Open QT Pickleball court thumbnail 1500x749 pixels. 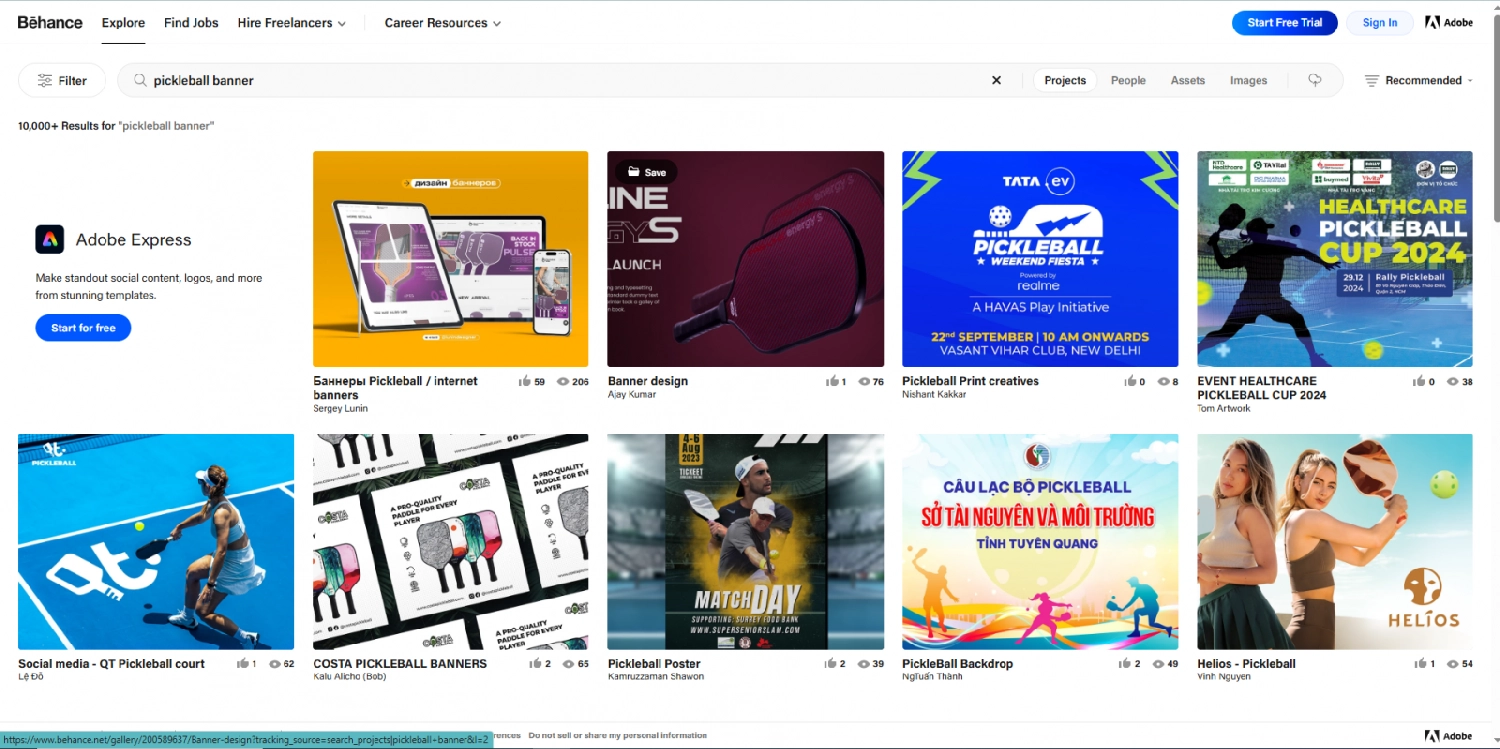156,542
